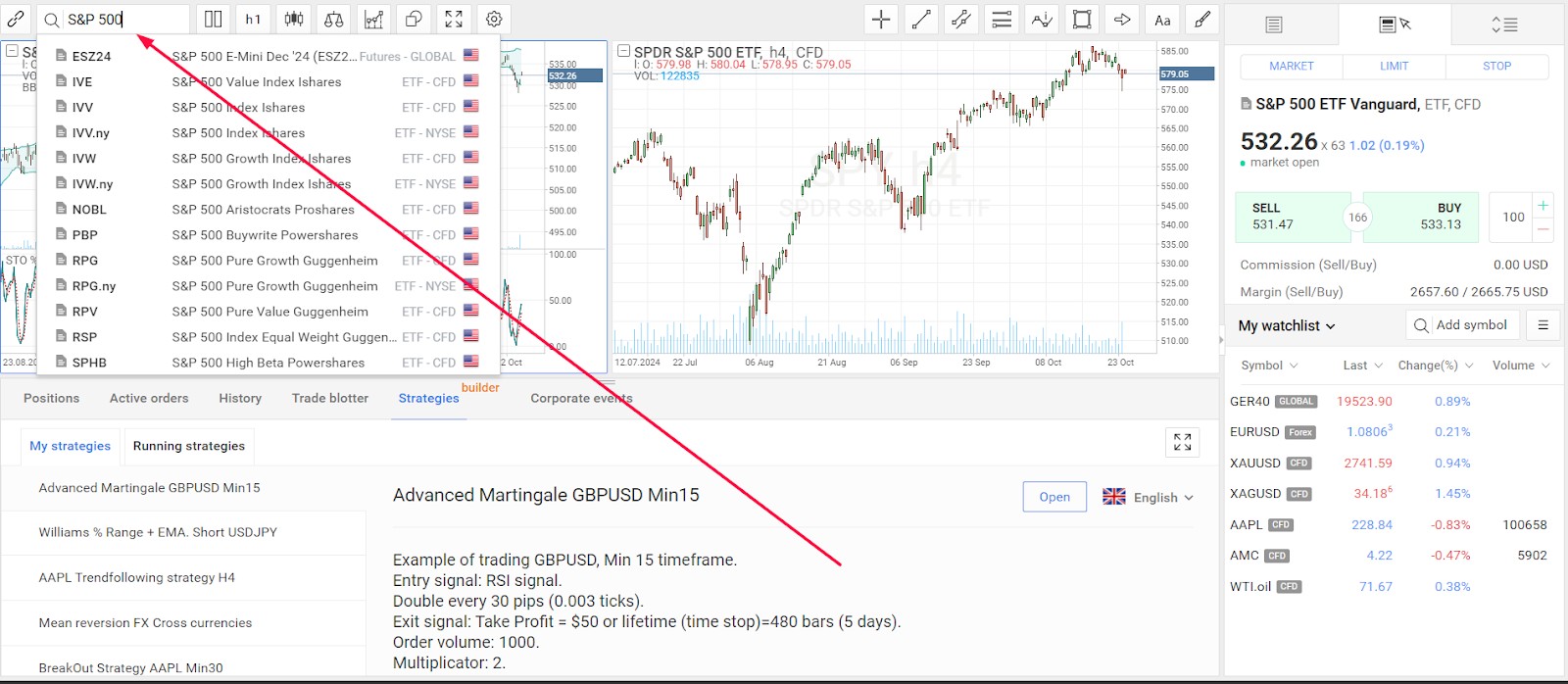Open the watchlist hamburger menu

click(1543, 324)
